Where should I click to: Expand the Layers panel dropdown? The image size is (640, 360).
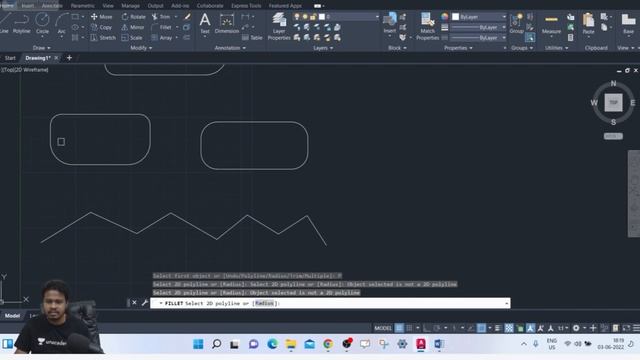pyautogui.click(x=323, y=48)
